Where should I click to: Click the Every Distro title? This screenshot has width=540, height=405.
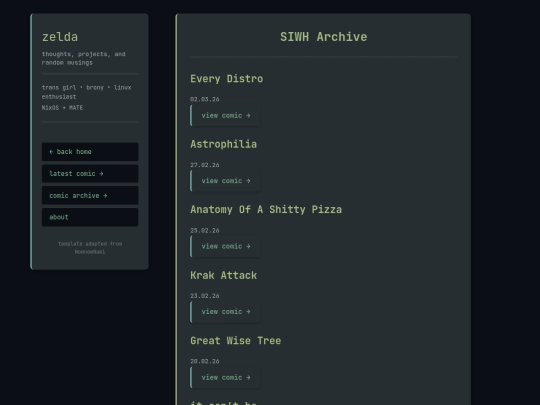pyautogui.click(x=227, y=79)
